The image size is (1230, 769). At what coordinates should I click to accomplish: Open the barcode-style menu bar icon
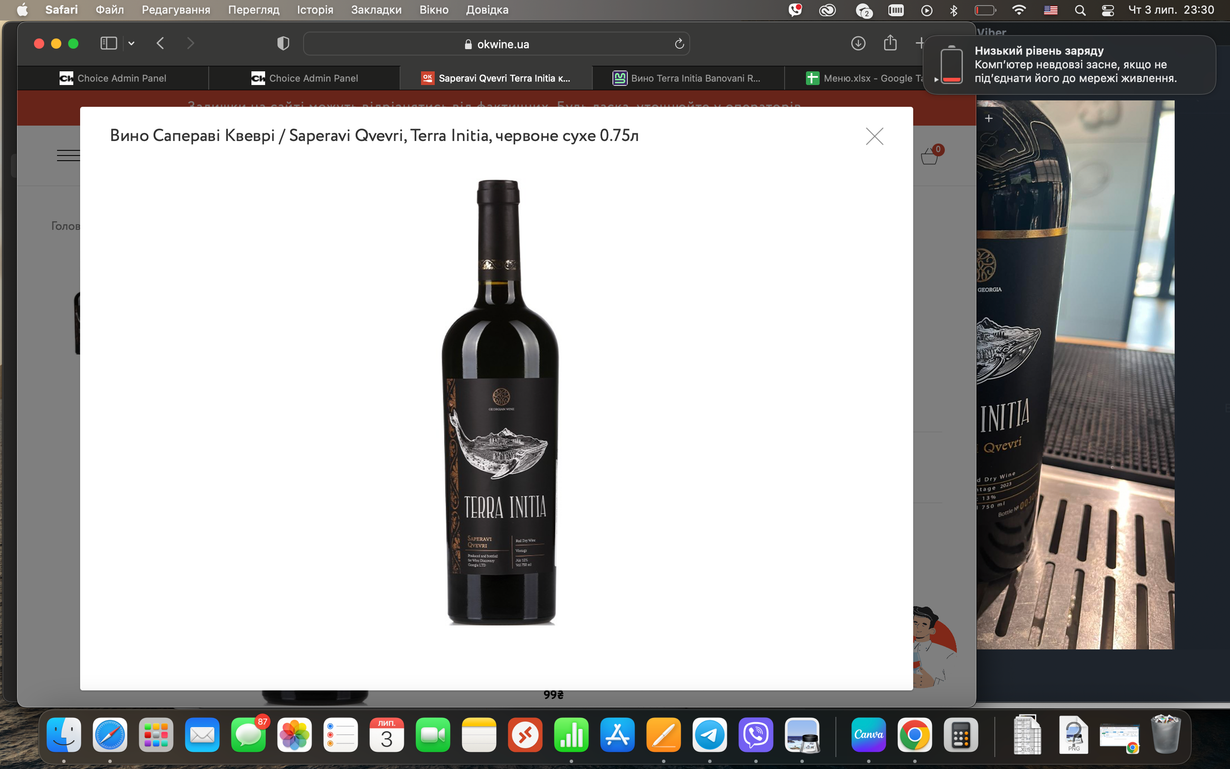[x=896, y=10]
